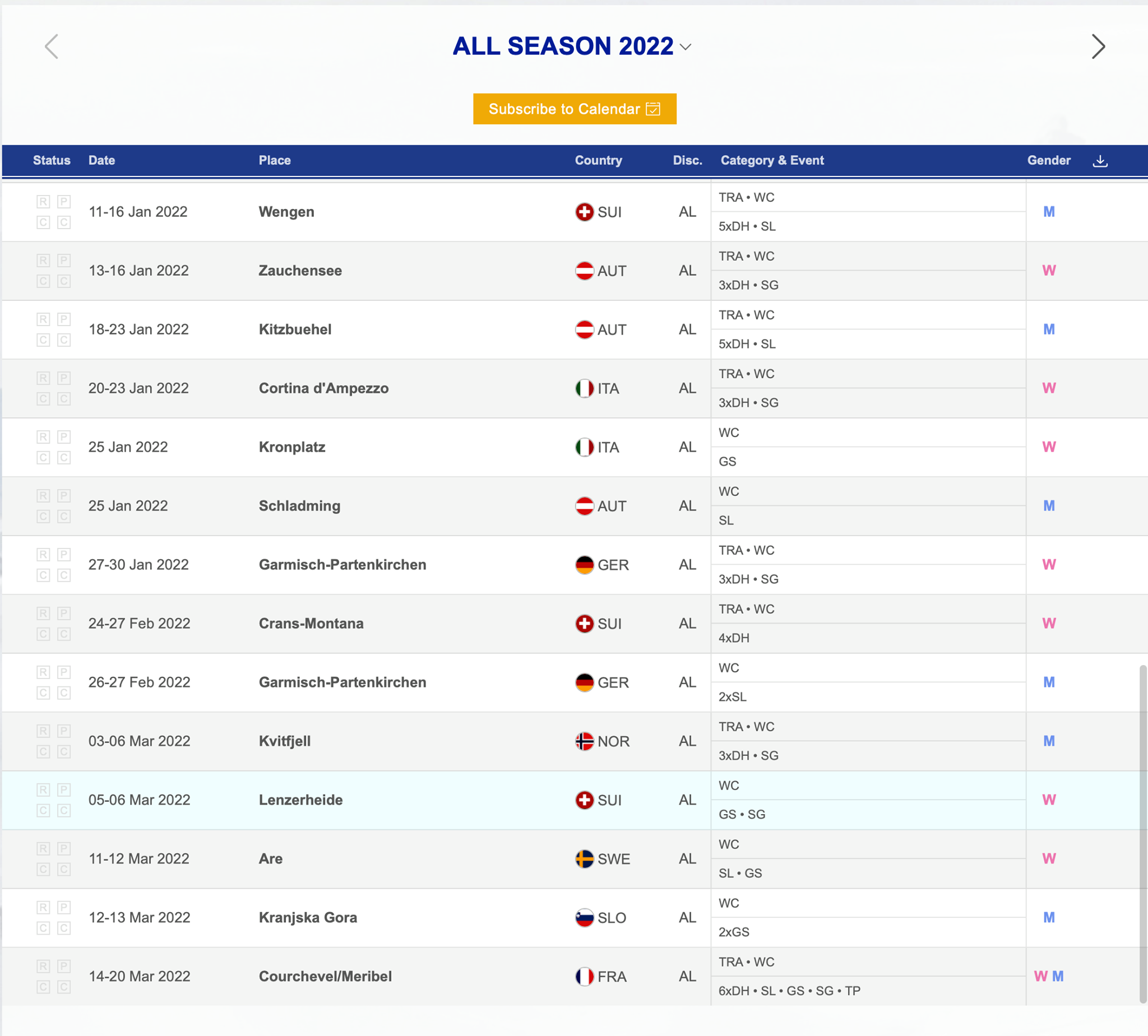Screen dimensions: 1148x1036
Task: Click the M gender marker for Schladming
Action: coord(1049,506)
